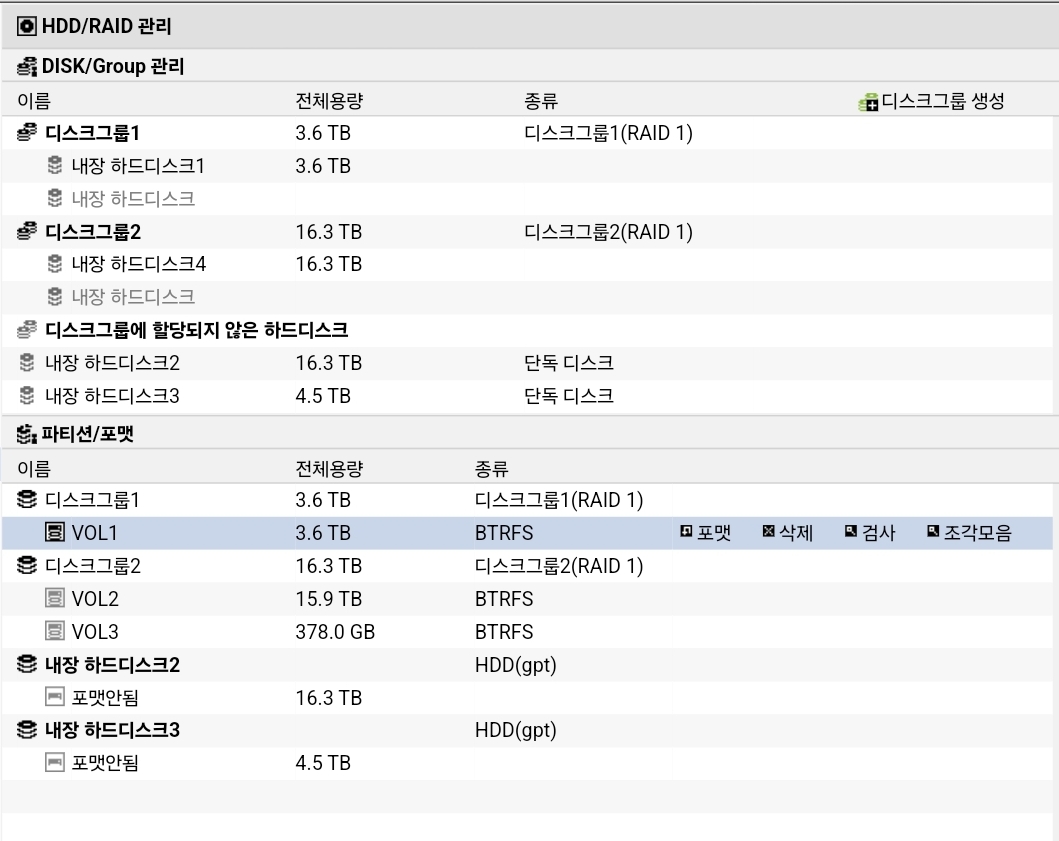The height and width of the screenshot is (841, 1059).
Task: Select the VOL2 row label
Action: pos(95,599)
